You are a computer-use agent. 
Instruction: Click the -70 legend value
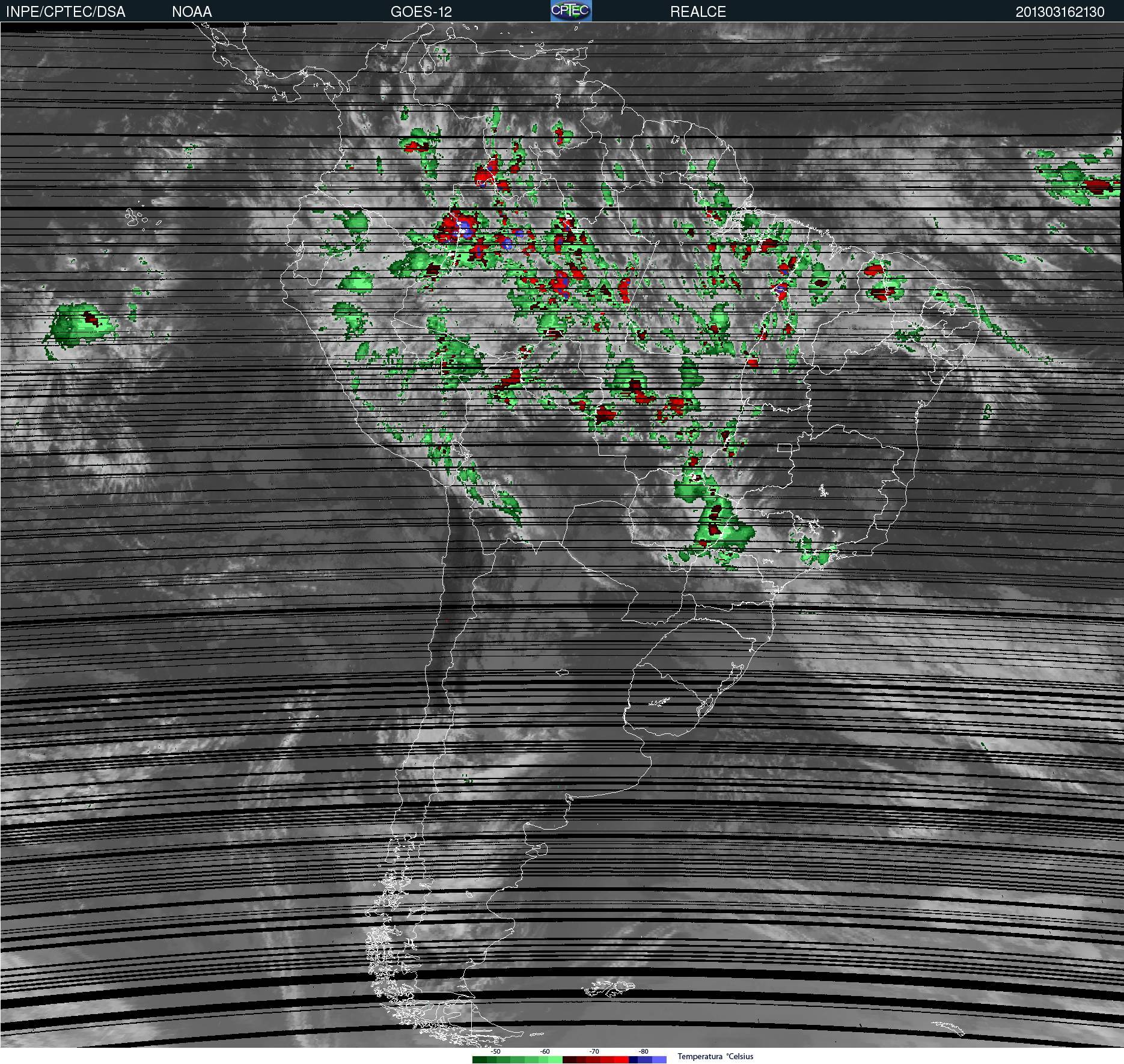click(x=594, y=1051)
